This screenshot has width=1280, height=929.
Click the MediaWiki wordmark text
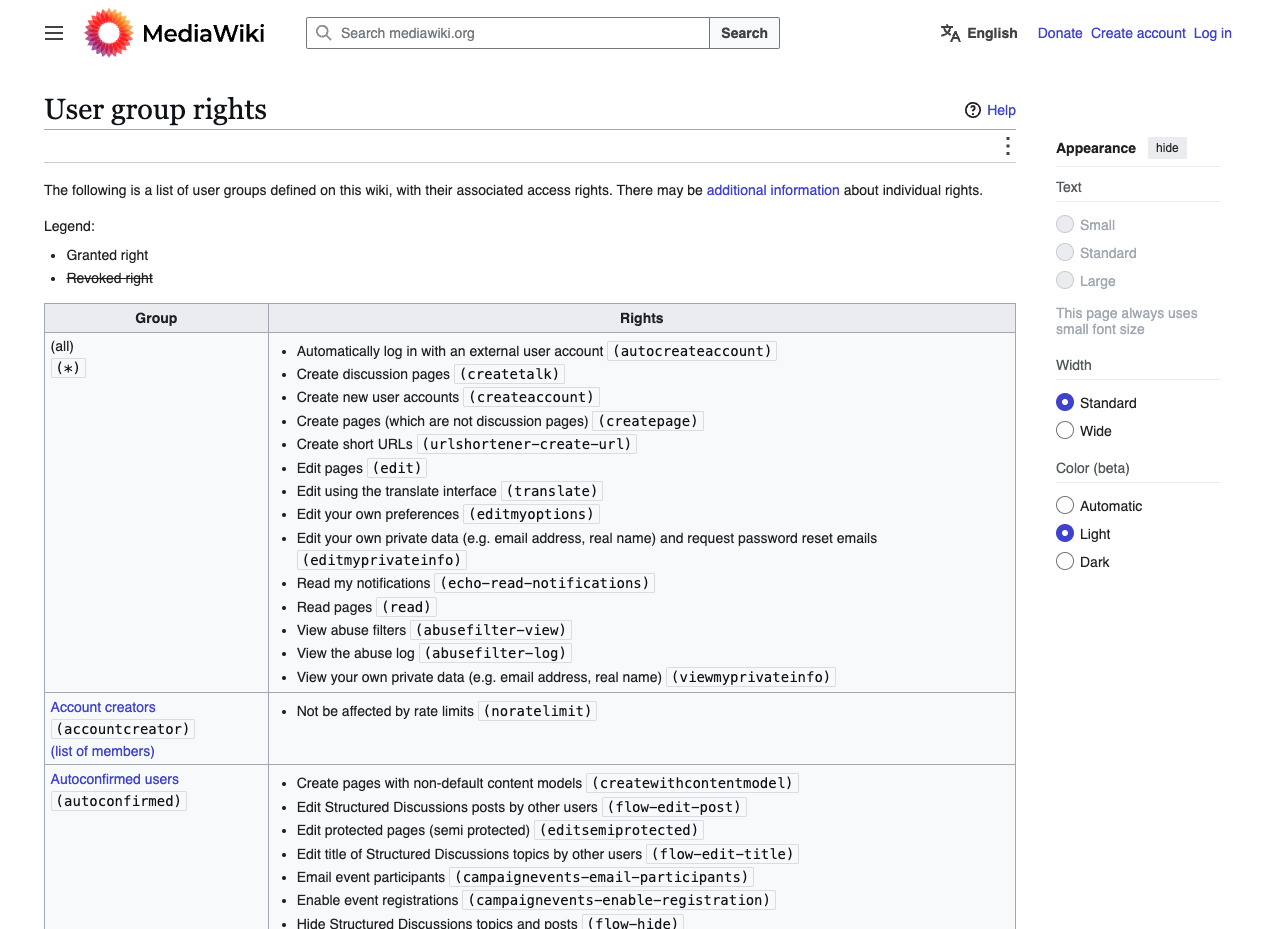pos(204,33)
